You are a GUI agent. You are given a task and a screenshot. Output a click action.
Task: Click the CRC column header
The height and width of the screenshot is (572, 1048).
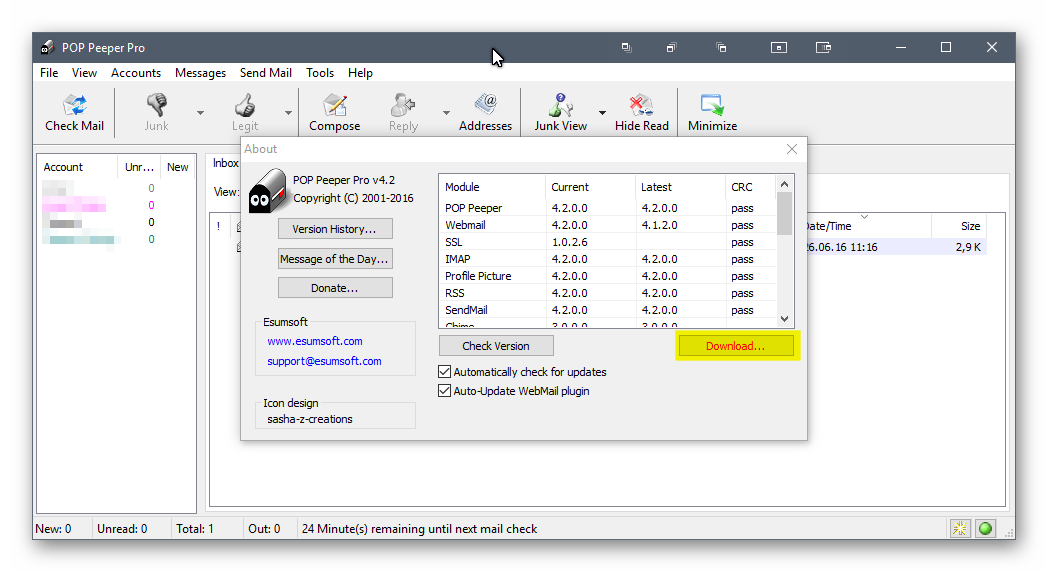[751, 187]
